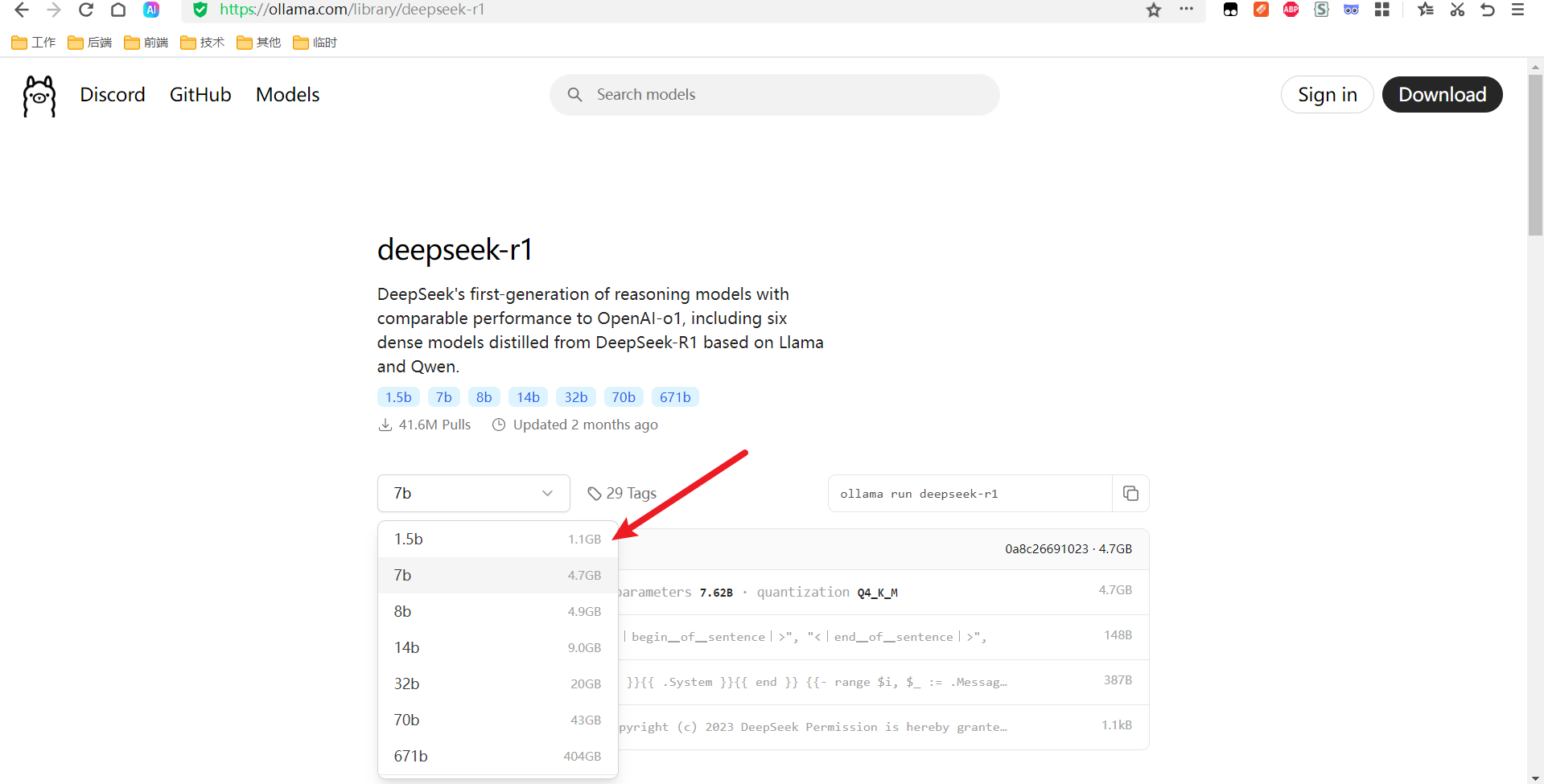The width and height of the screenshot is (1544, 784).
Task: Click the black Download button
Action: [x=1442, y=95]
